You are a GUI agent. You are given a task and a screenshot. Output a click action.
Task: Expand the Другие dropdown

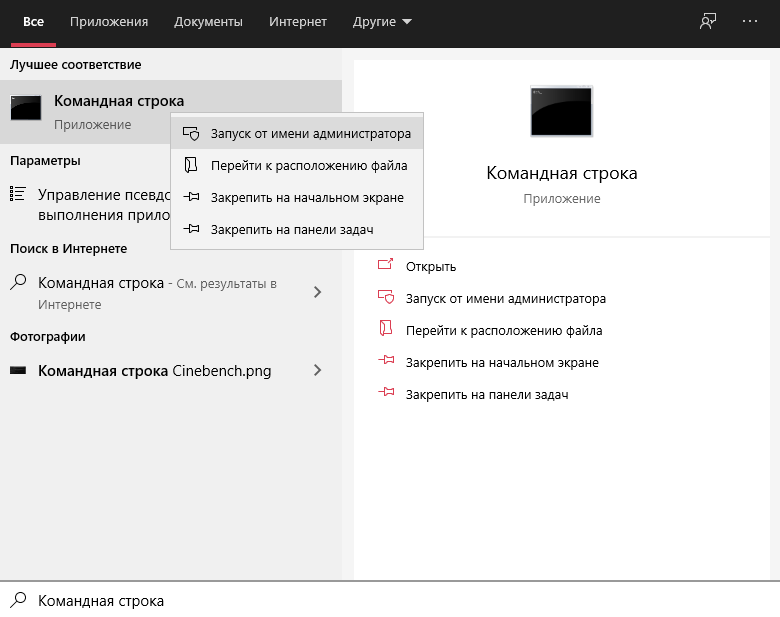click(382, 22)
